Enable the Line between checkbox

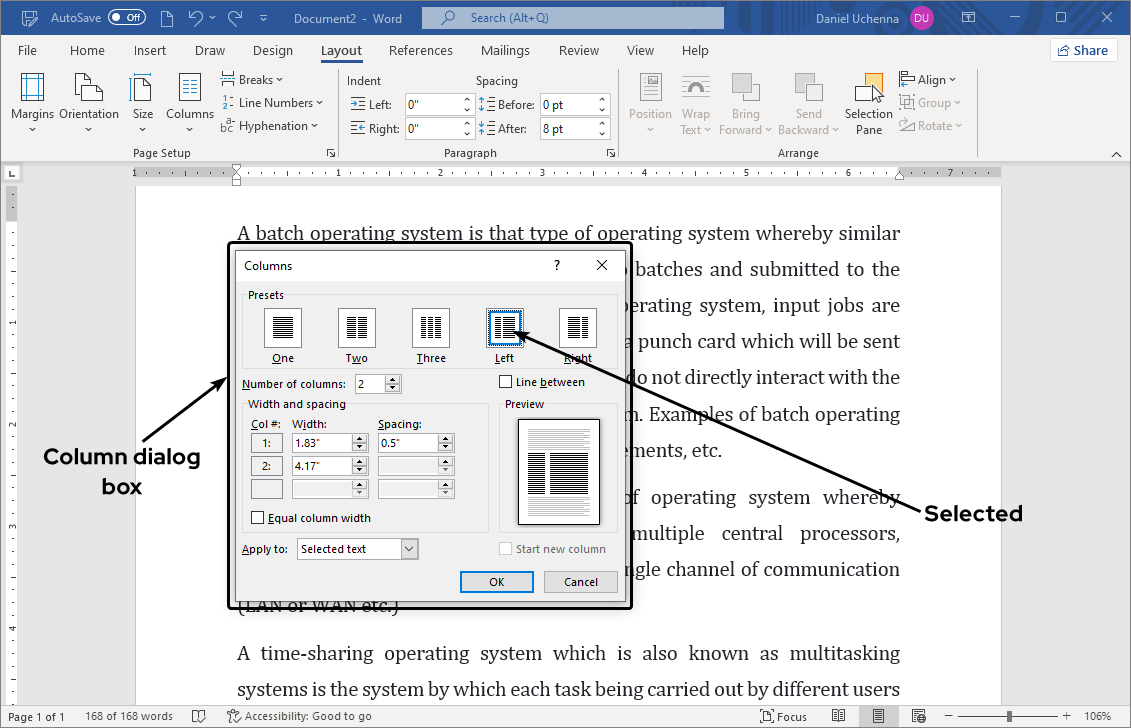tap(506, 382)
